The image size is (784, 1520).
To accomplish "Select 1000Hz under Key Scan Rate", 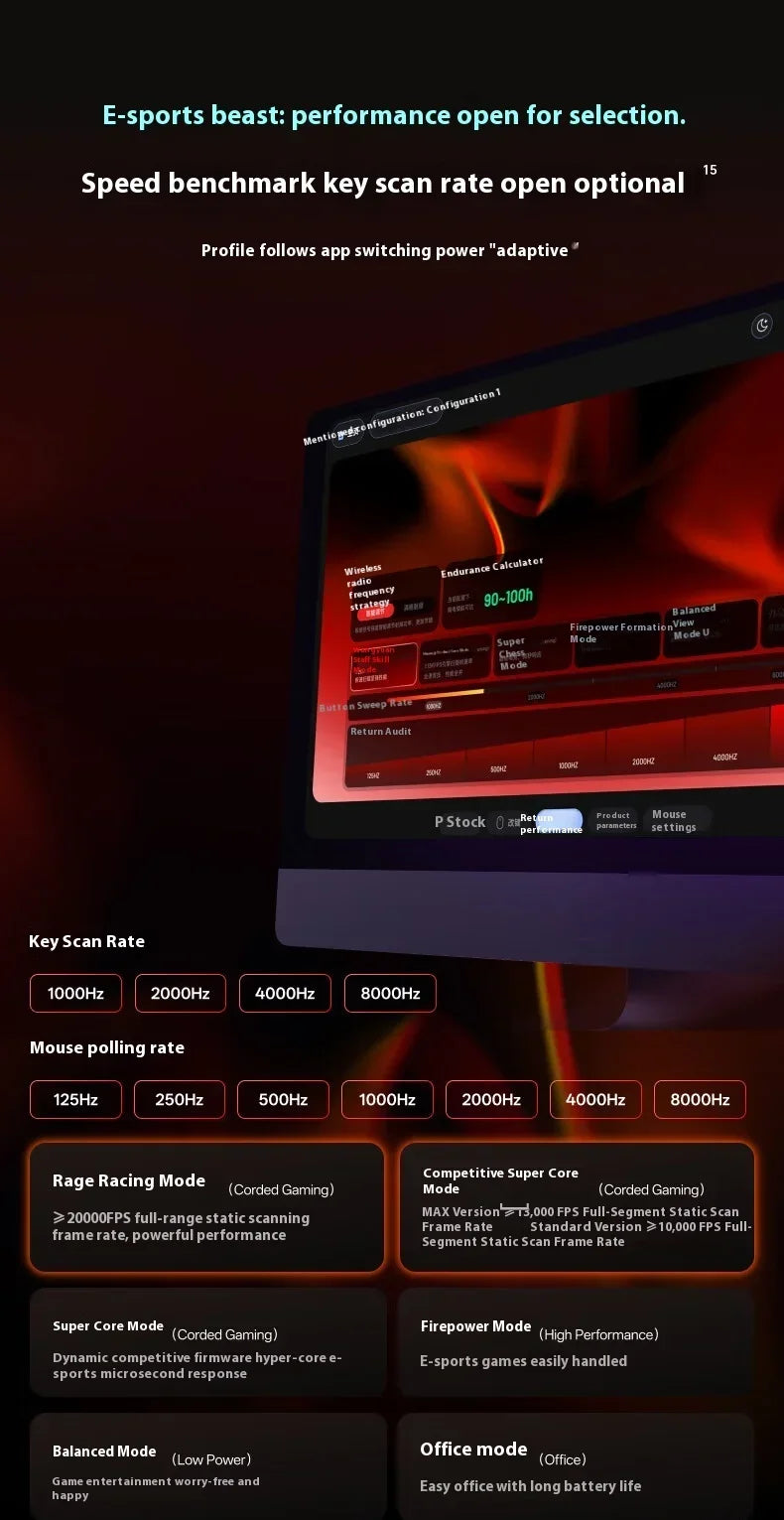I will click(75, 993).
